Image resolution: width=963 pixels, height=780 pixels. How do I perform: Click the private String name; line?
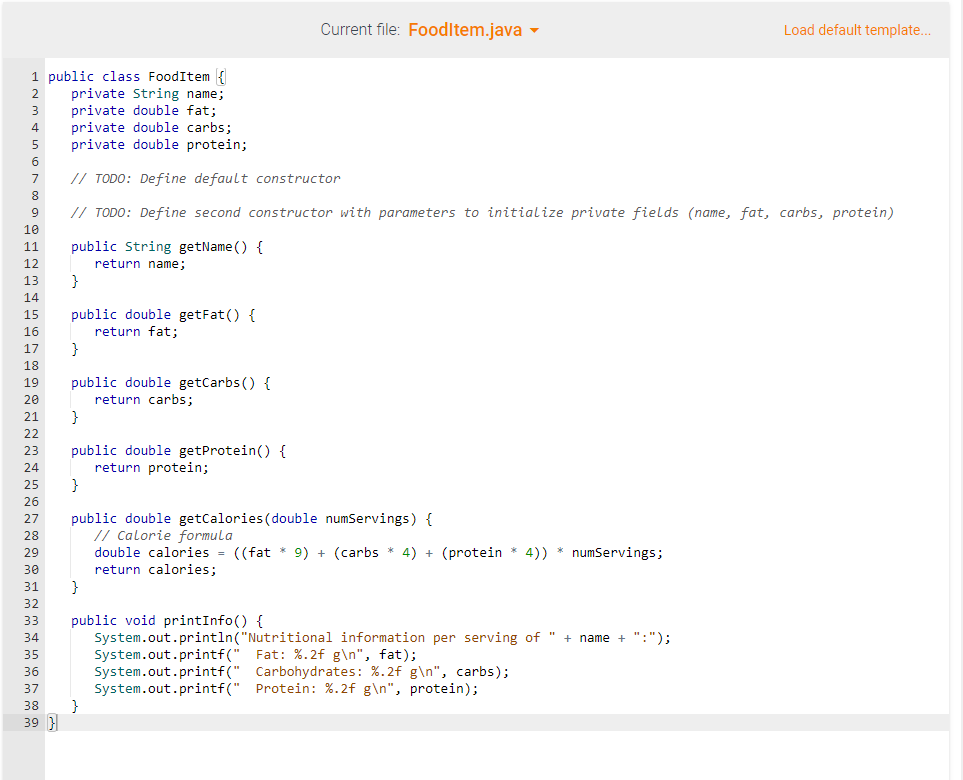click(x=147, y=93)
